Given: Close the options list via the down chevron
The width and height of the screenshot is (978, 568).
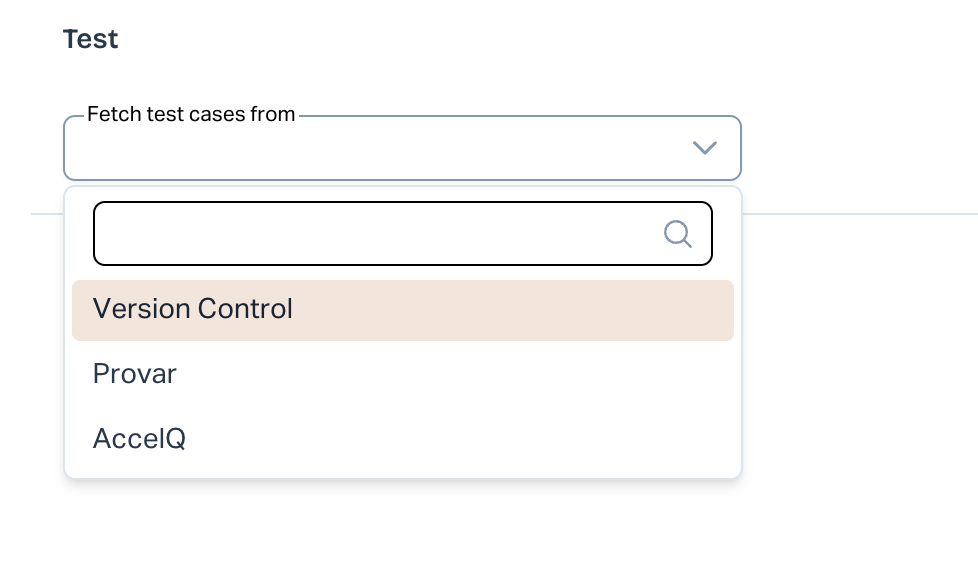Looking at the screenshot, I should pos(704,148).
